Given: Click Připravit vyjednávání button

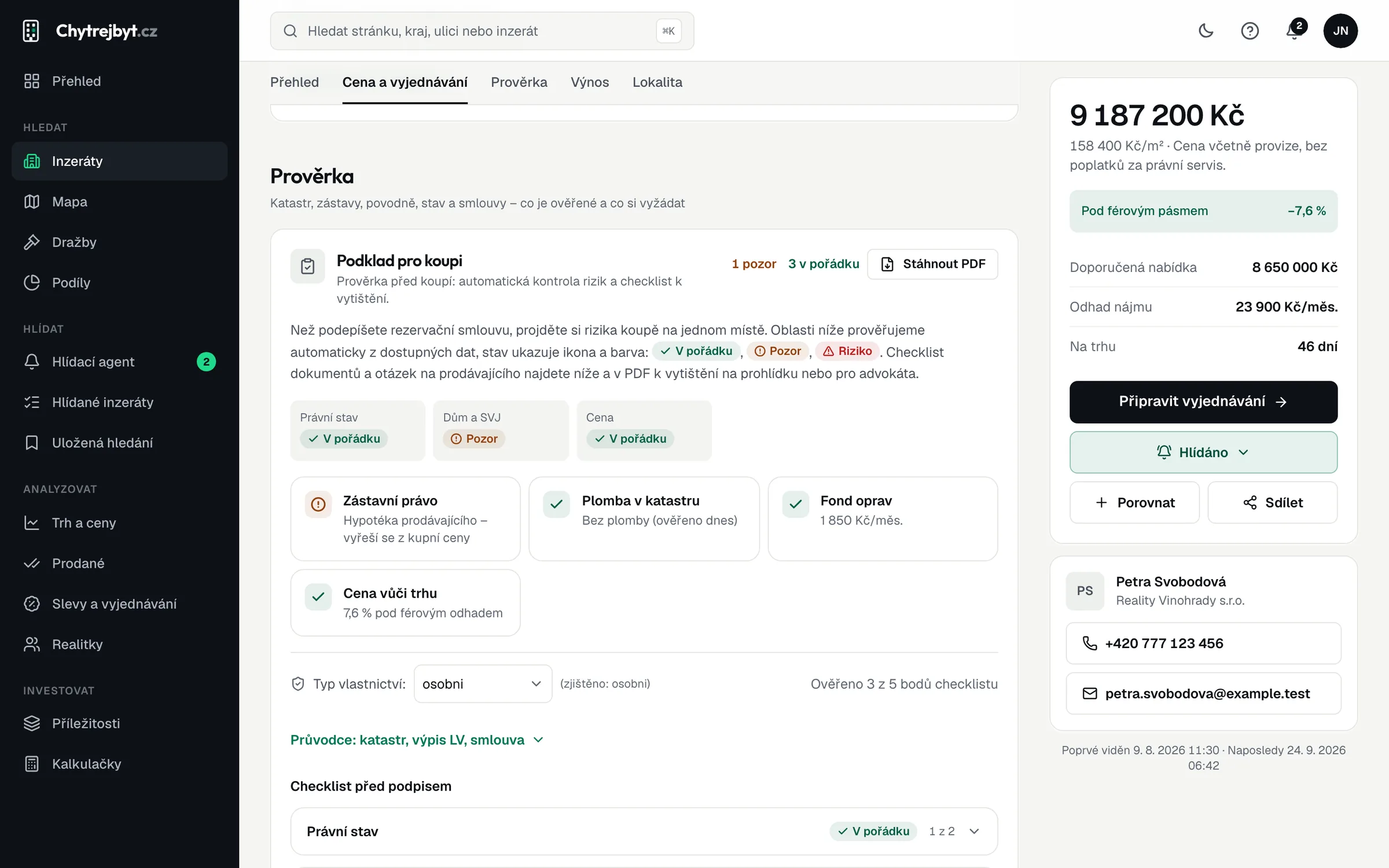Looking at the screenshot, I should pos(1203,402).
